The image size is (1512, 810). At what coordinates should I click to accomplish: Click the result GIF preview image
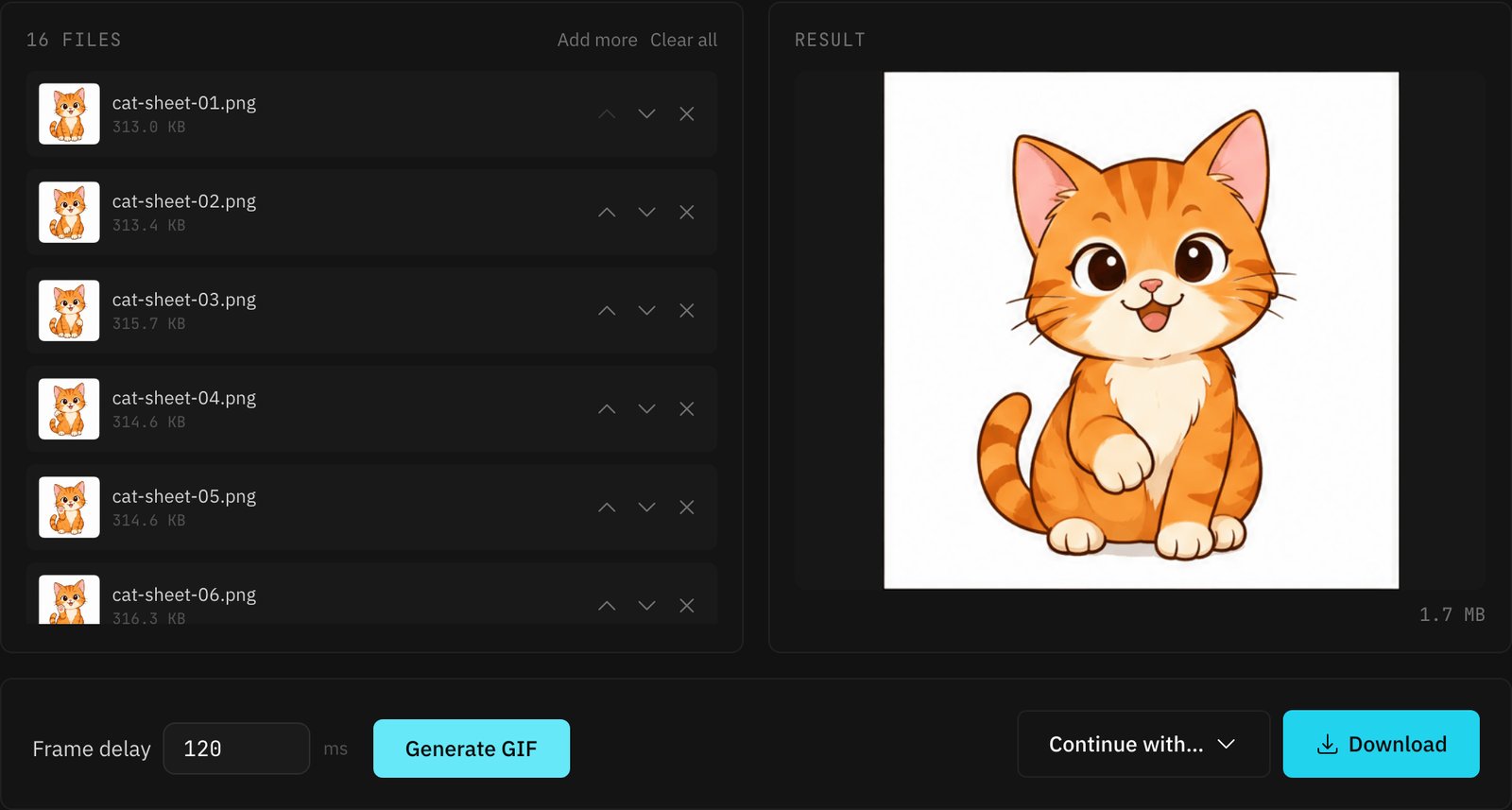coord(1142,330)
